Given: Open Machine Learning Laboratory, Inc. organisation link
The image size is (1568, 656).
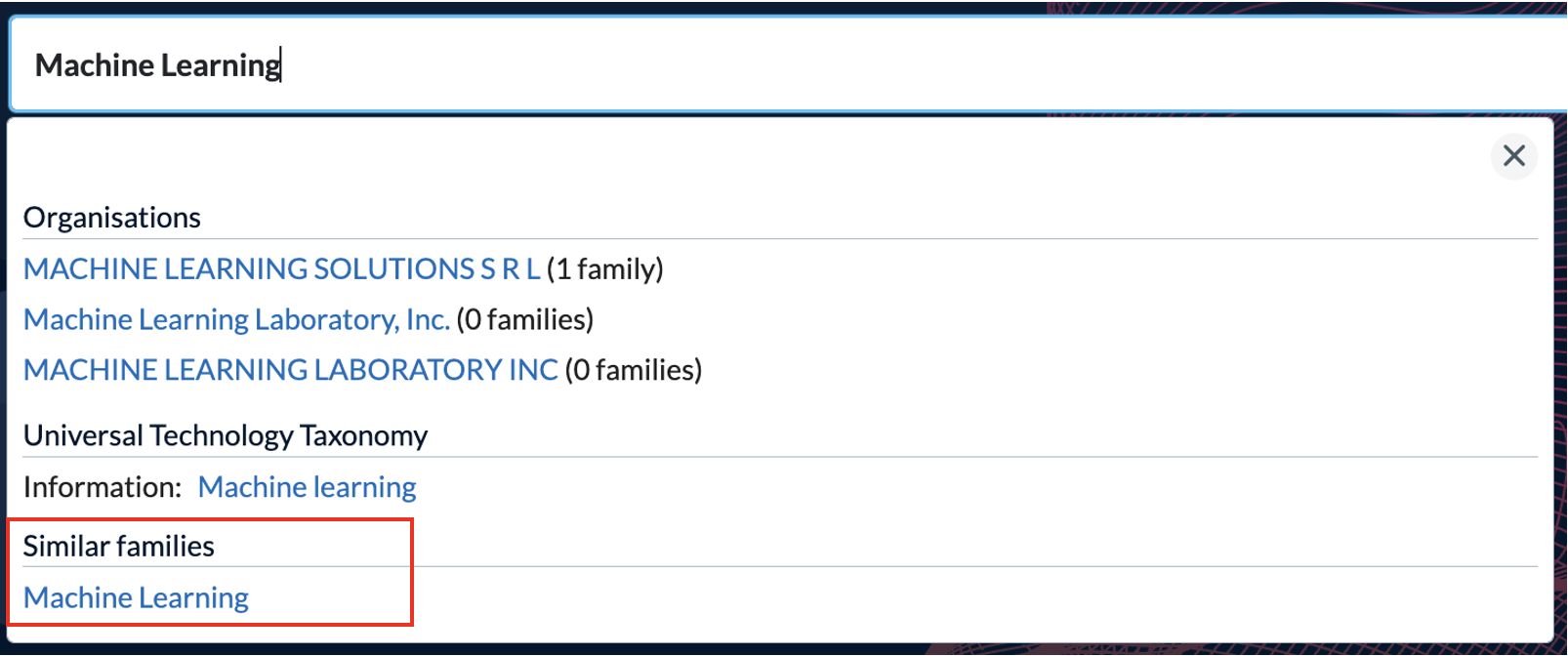Looking at the screenshot, I should point(237,319).
